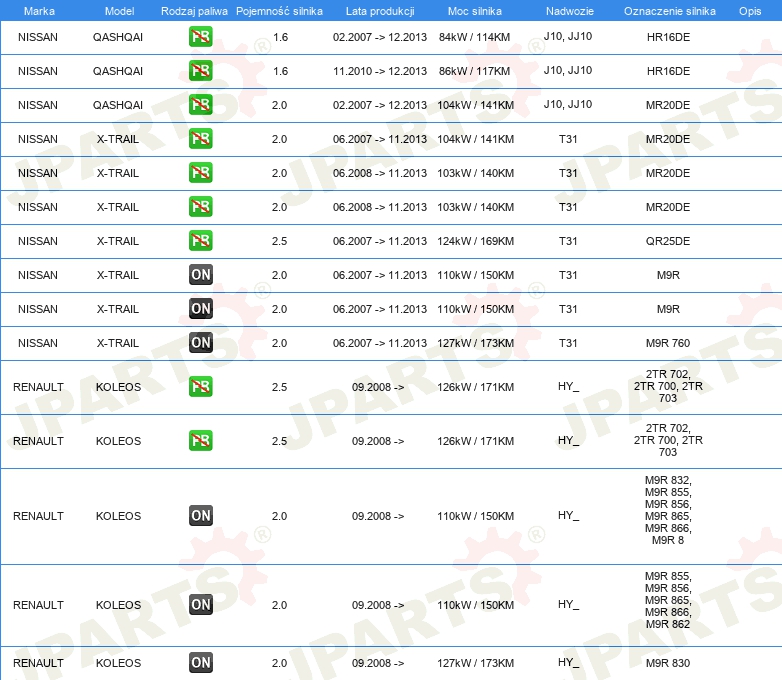The image size is (782, 680).
Task: Click diesel ON icon in M9R 830 Koleos row
Action: pyautogui.click(x=200, y=663)
